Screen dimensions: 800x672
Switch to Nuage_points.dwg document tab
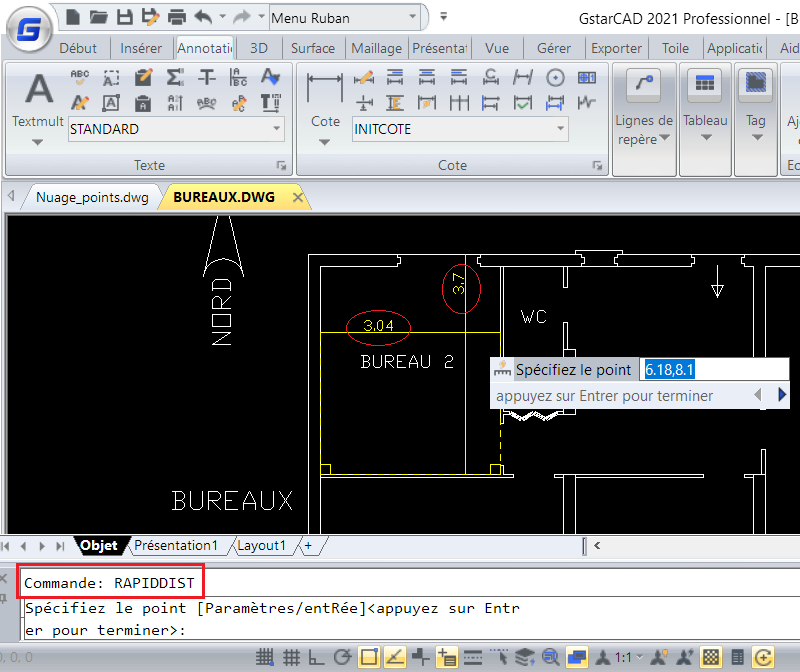click(x=92, y=197)
